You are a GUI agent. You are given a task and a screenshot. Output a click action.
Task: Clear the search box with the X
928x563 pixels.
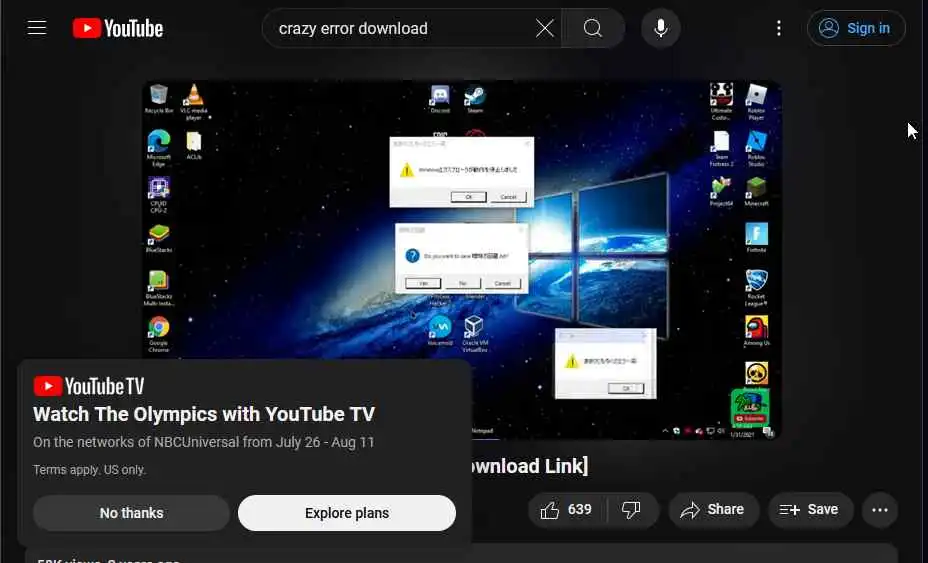pos(544,28)
